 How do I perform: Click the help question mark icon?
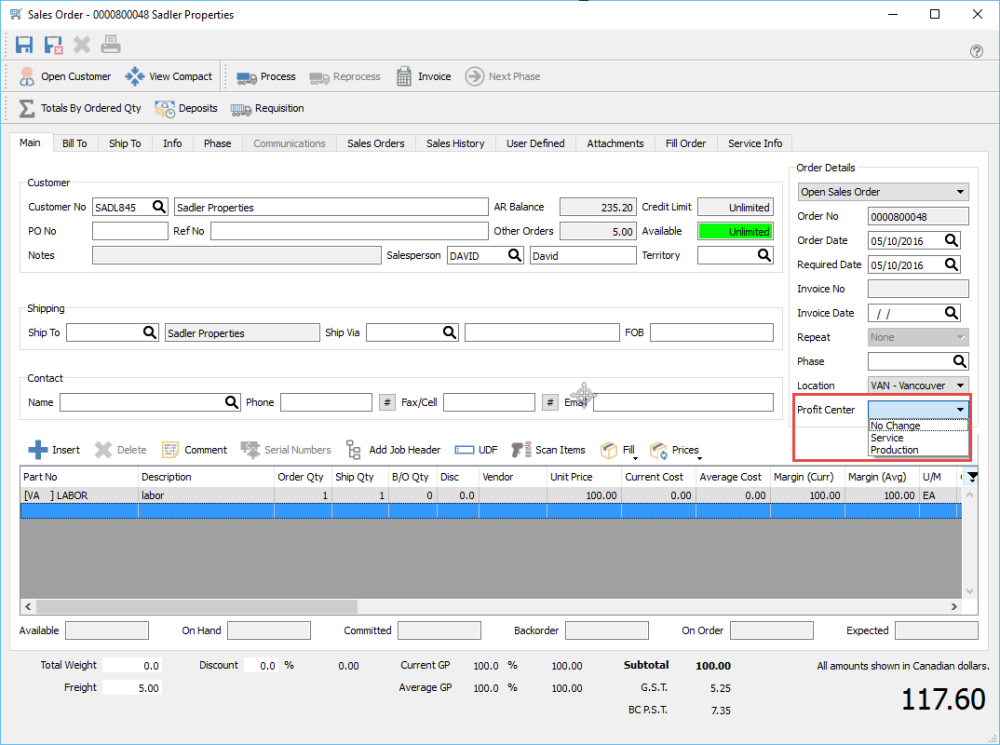pyautogui.click(x=976, y=51)
